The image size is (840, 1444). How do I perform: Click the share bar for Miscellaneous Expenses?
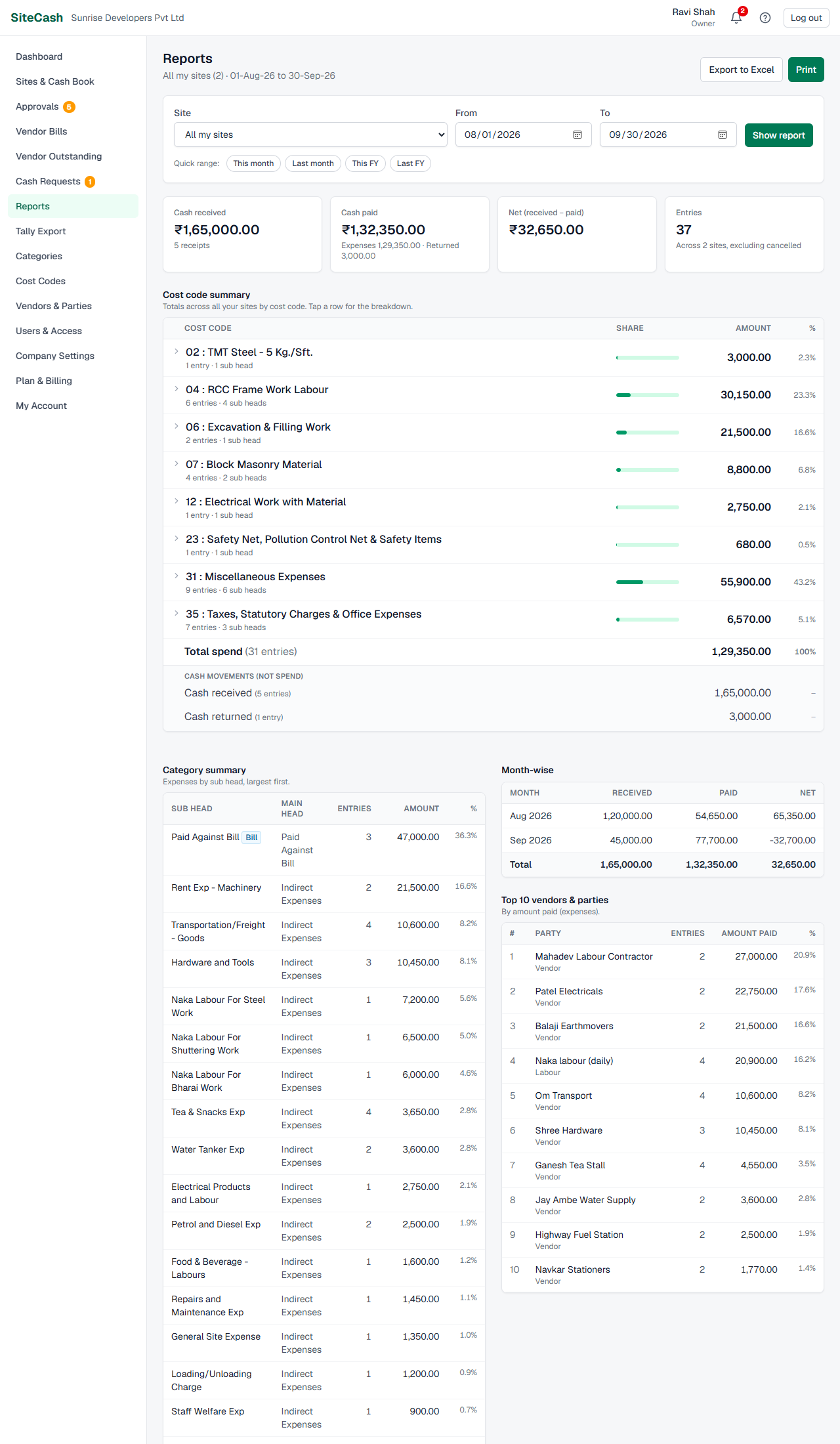[x=648, y=582]
